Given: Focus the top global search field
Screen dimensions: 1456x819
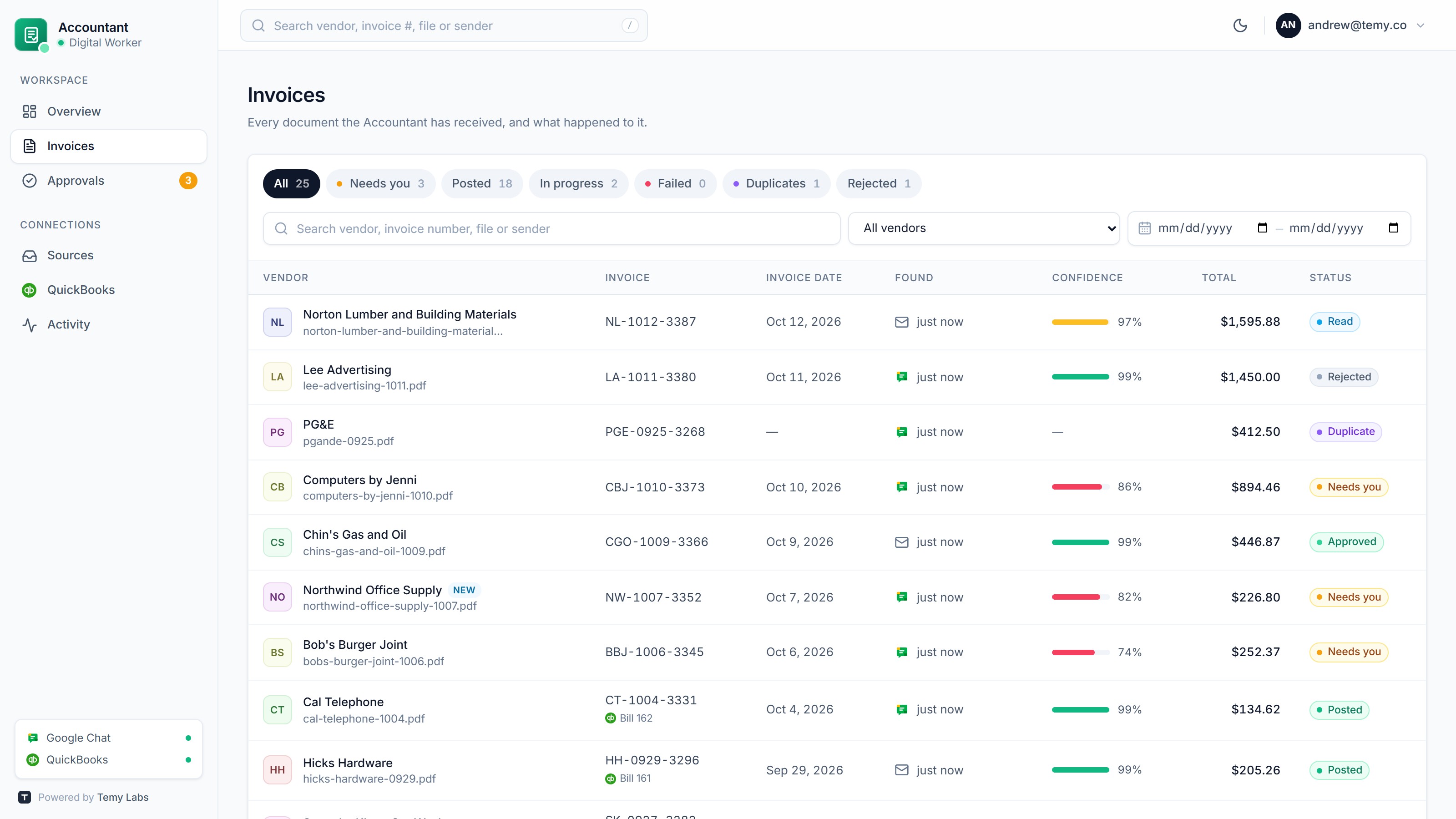Looking at the screenshot, I should click(444, 25).
